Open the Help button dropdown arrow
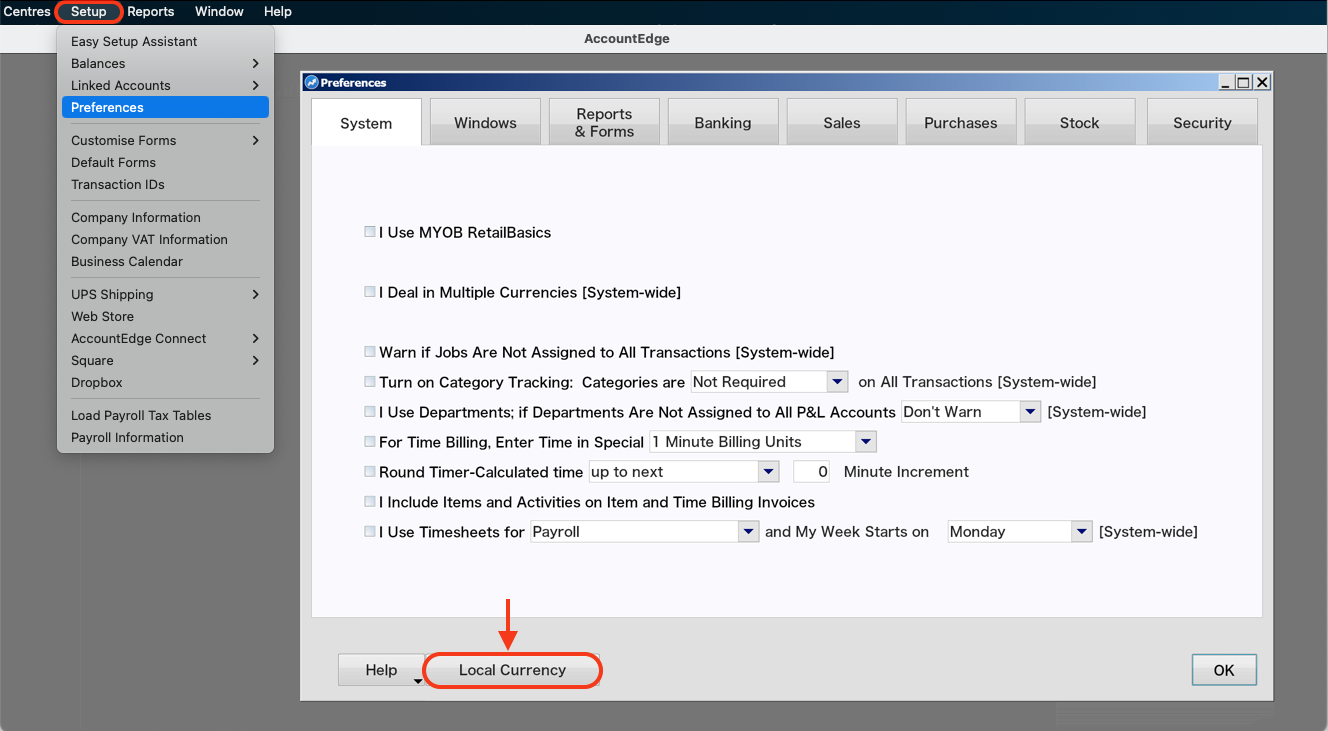The height and width of the screenshot is (731, 1328). (418, 680)
